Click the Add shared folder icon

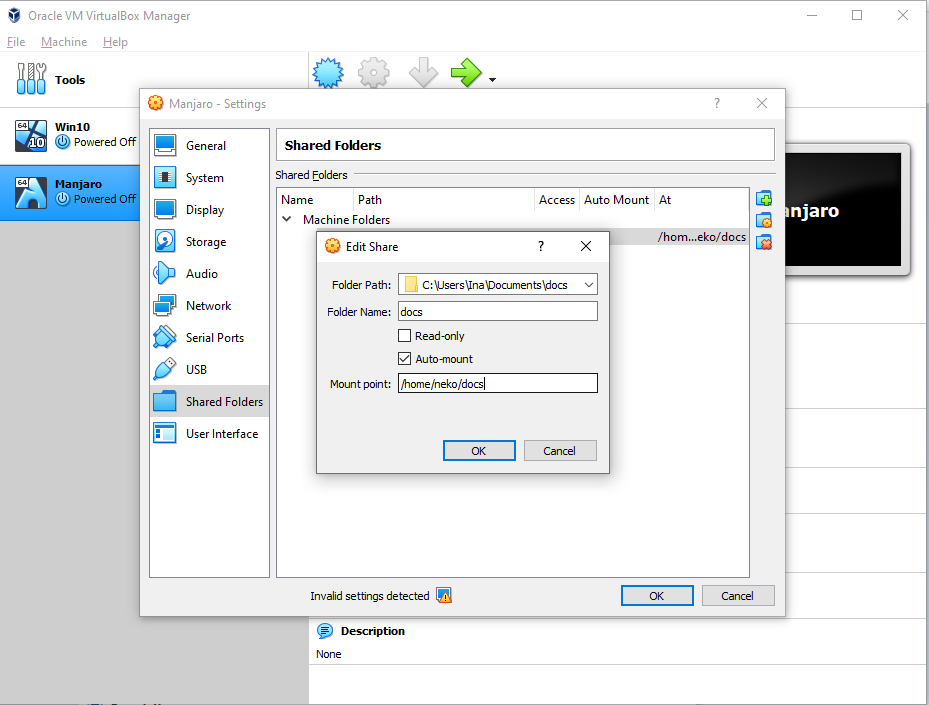click(x=764, y=198)
